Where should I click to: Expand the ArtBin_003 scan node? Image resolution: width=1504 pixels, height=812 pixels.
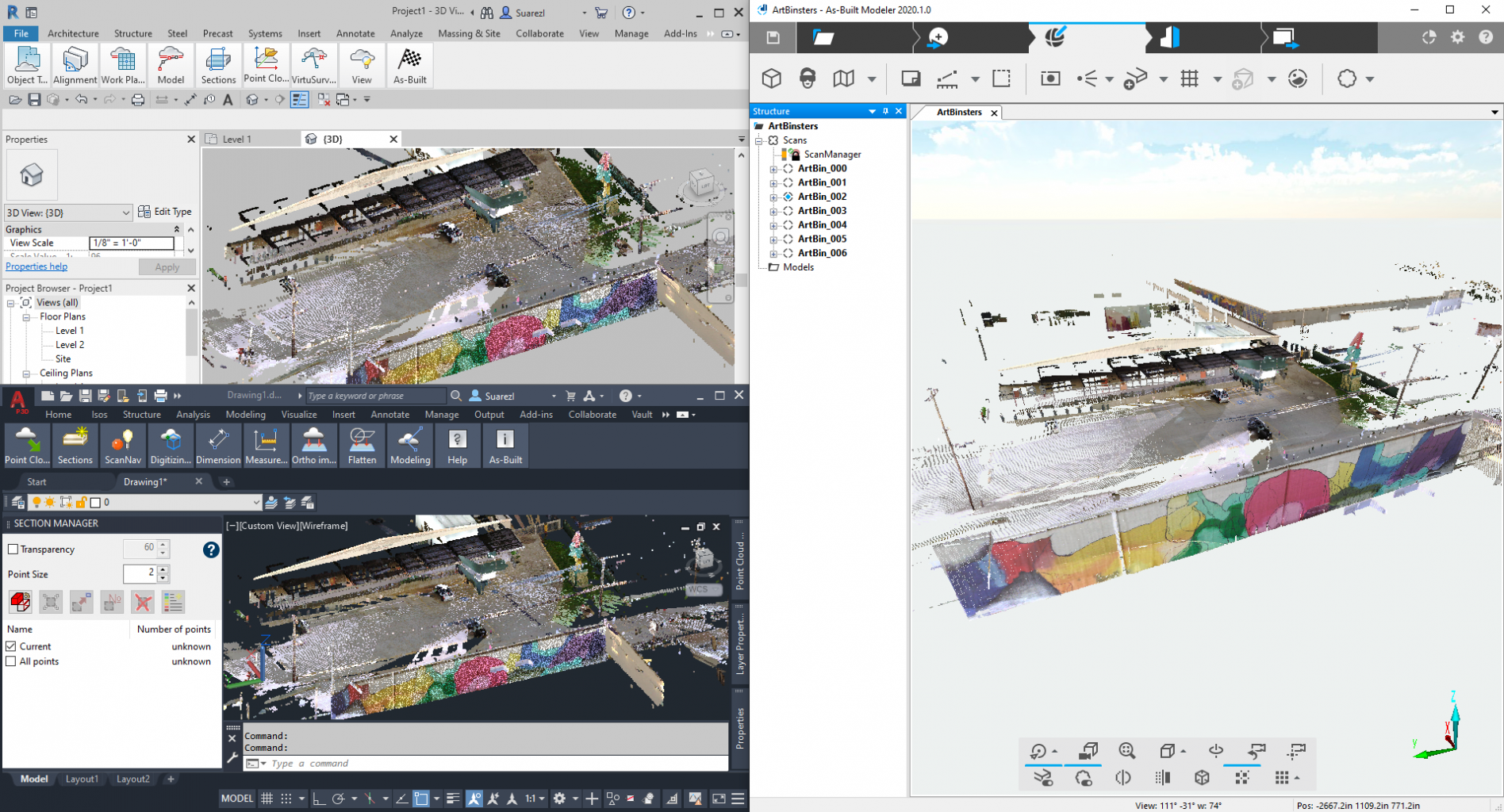(773, 211)
